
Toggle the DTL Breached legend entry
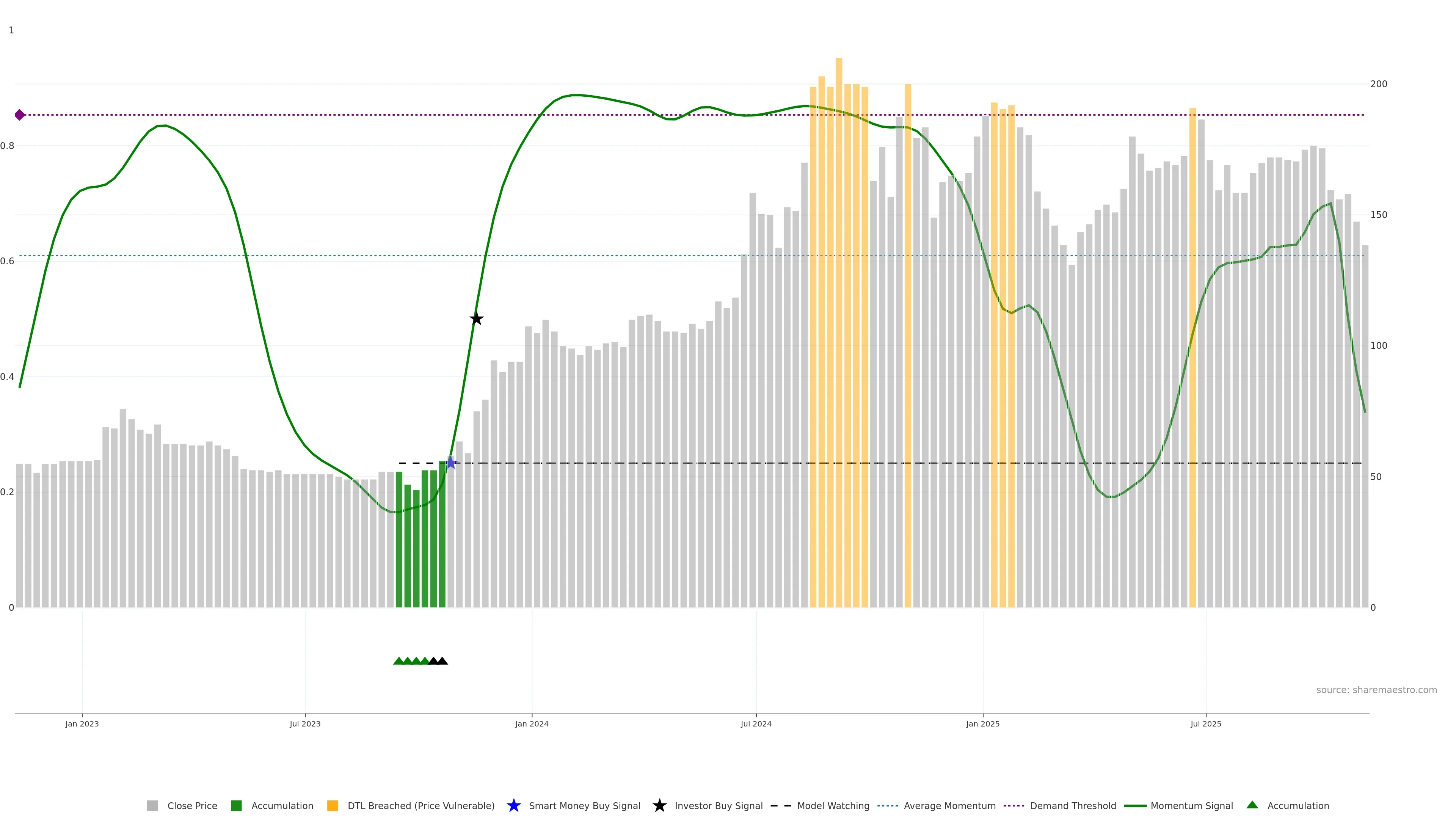point(420,806)
